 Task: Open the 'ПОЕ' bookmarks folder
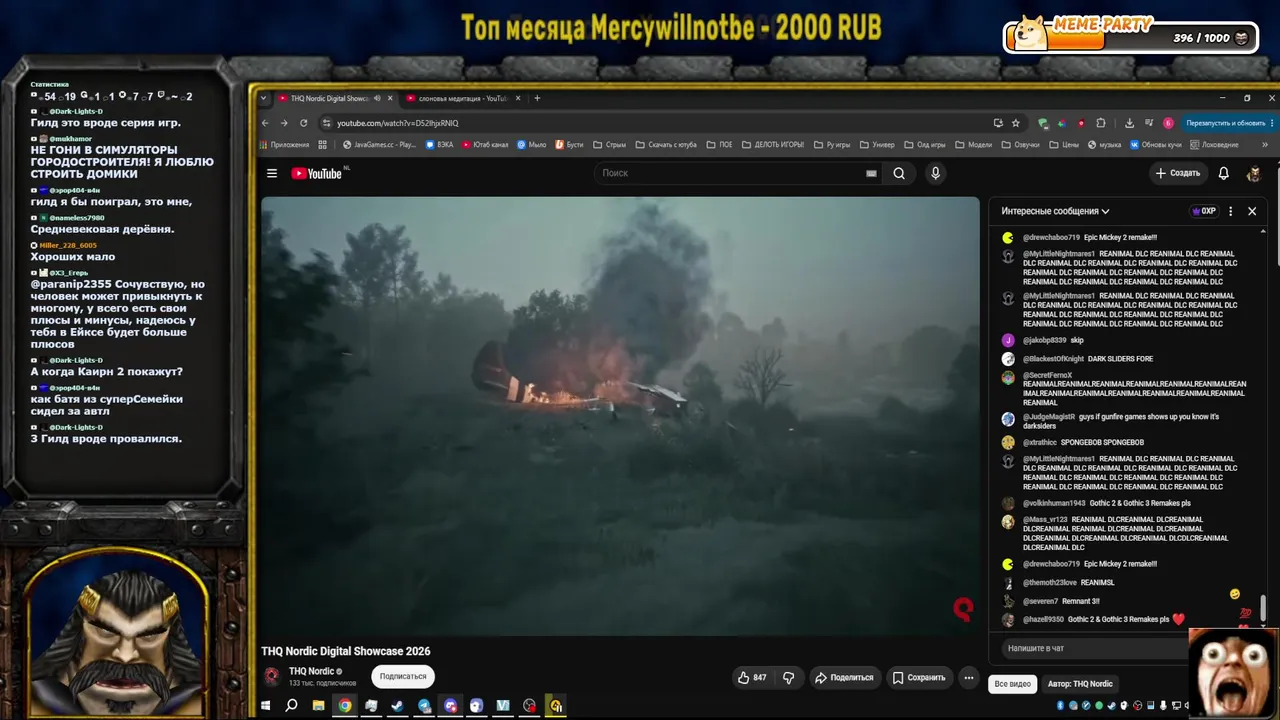(720, 145)
